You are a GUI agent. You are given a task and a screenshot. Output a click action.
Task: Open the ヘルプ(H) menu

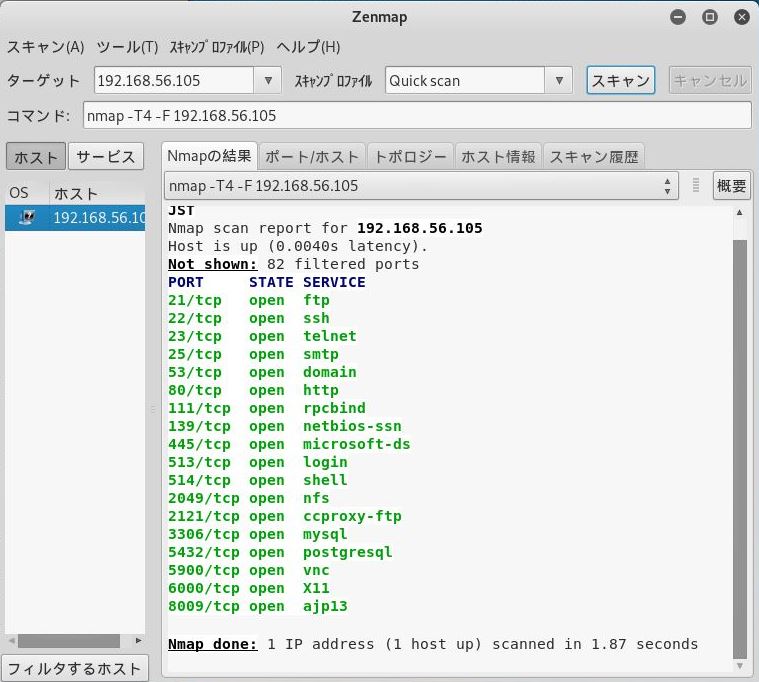coord(308,47)
